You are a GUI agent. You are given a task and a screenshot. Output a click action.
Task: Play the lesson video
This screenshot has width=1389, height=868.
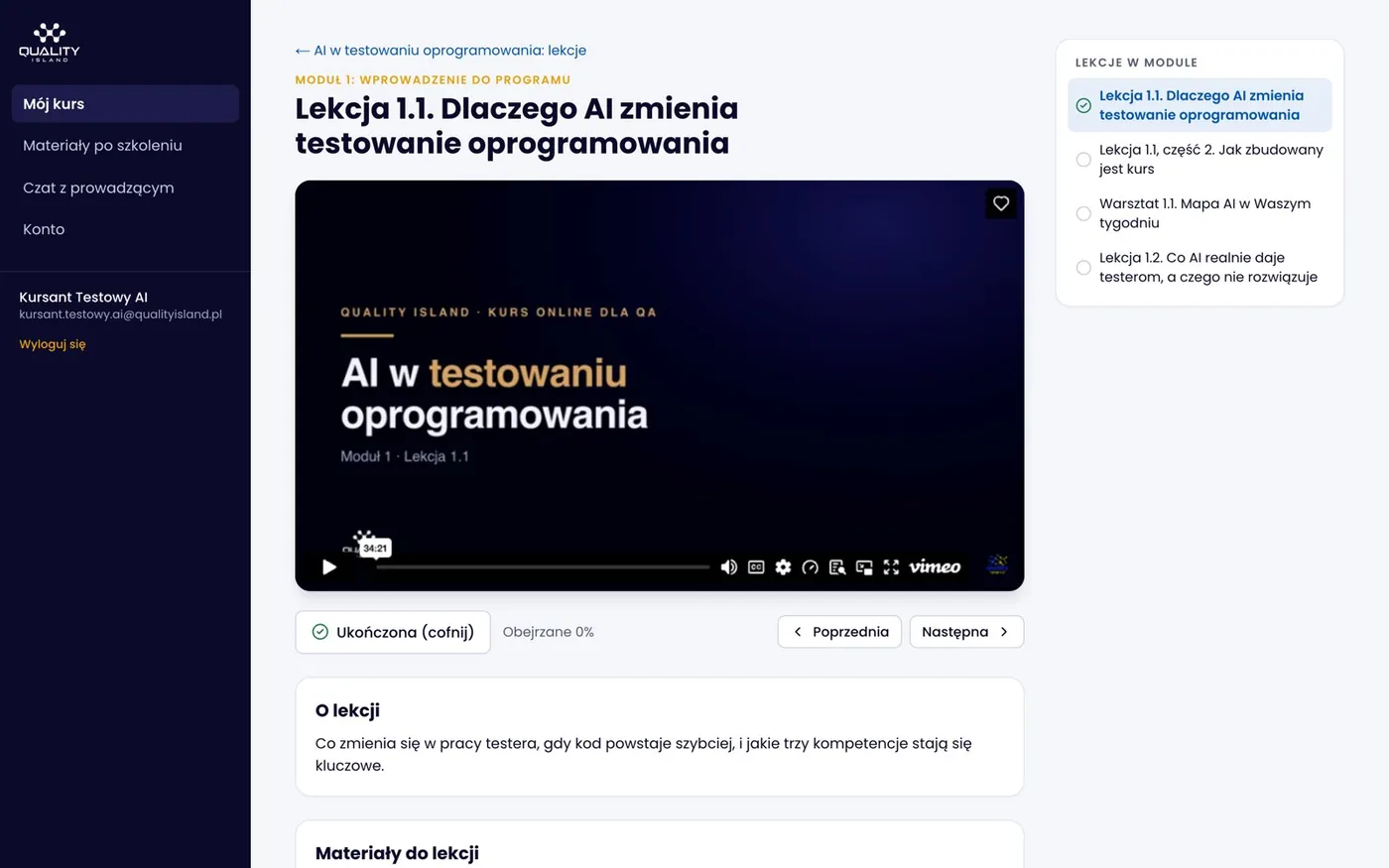[329, 566]
